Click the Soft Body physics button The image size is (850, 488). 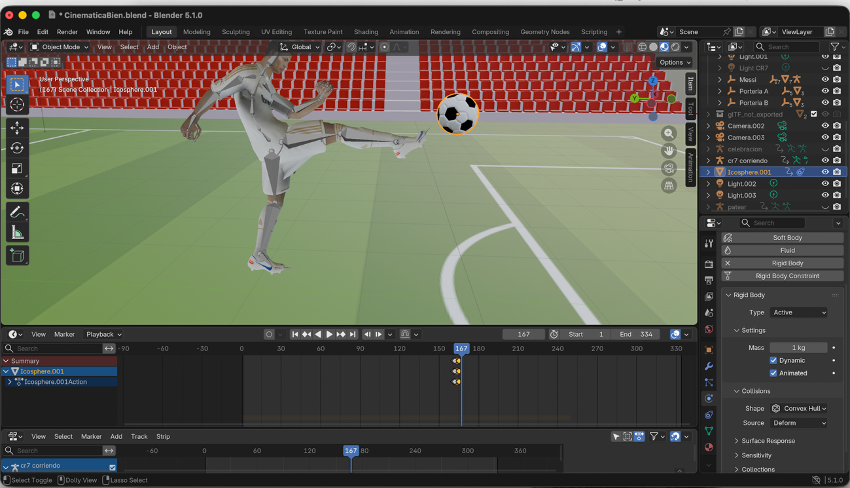click(x=787, y=238)
